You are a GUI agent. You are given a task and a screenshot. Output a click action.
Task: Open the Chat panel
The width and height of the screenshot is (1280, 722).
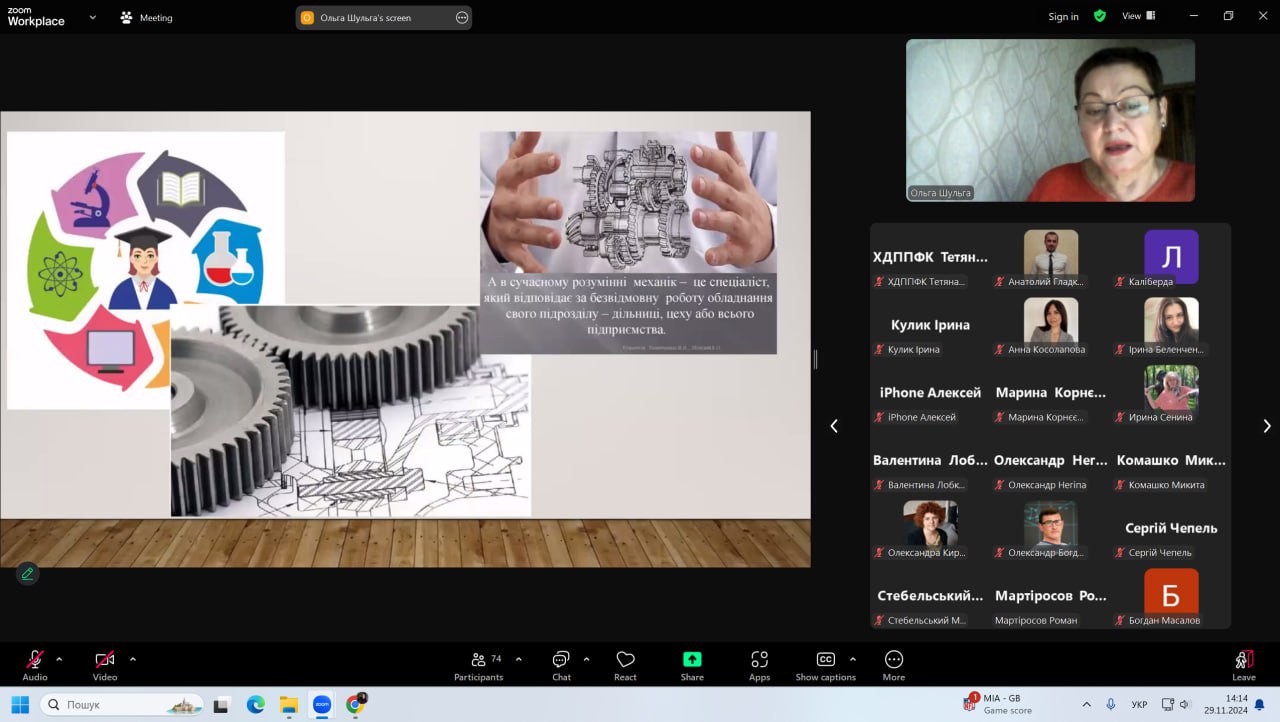(x=561, y=665)
